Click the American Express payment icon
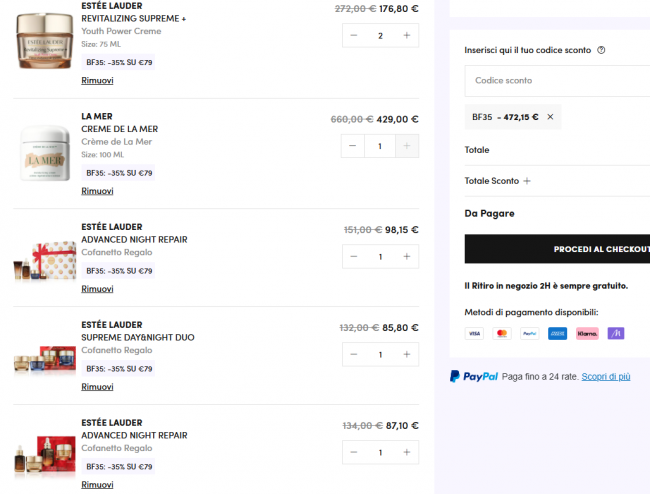 (x=557, y=333)
